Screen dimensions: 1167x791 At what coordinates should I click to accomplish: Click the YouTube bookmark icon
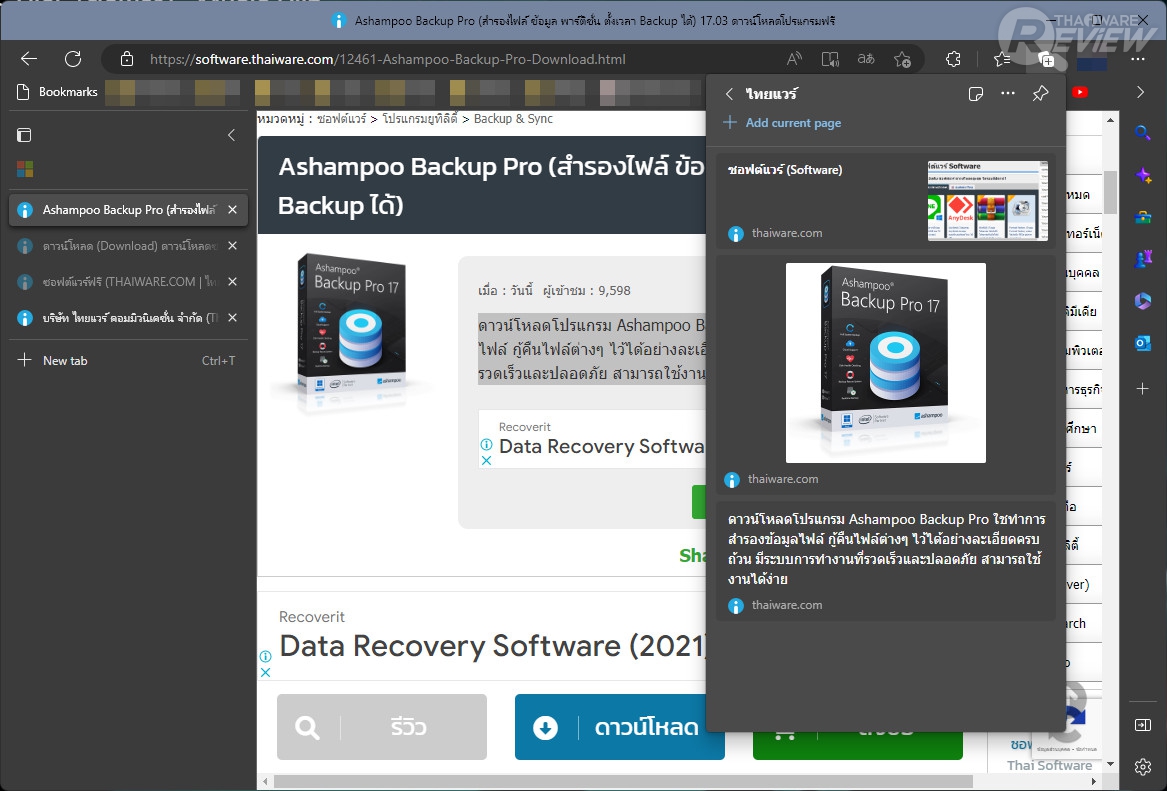(1080, 92)
